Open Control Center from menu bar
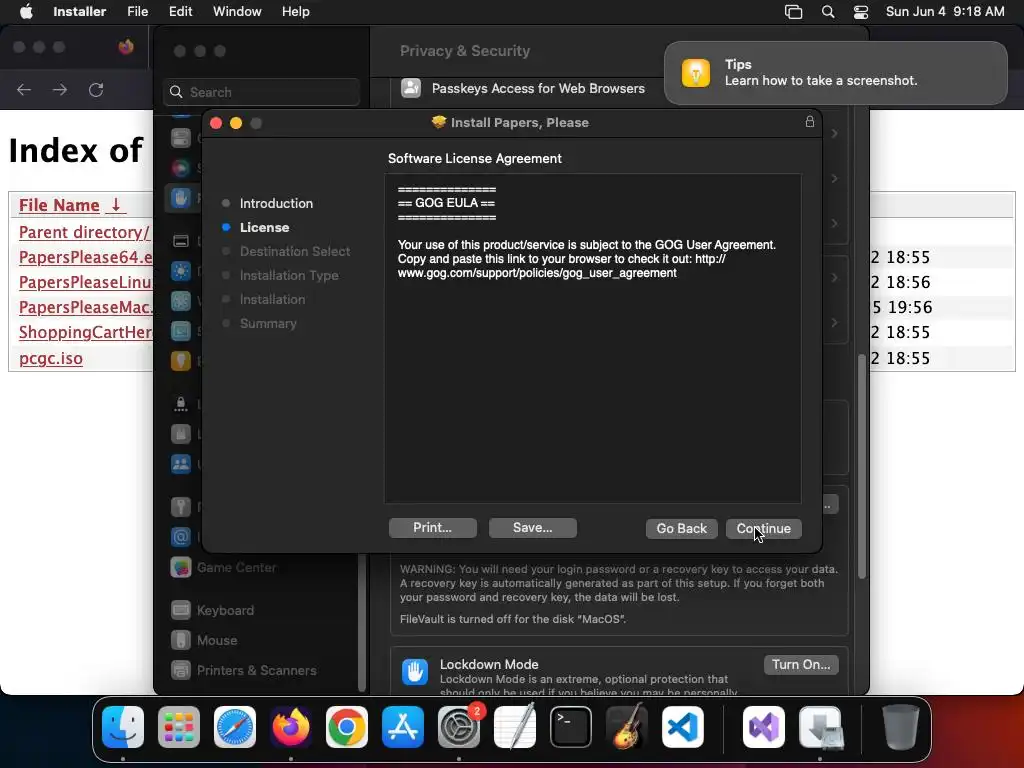 click(x=861, y=12)
